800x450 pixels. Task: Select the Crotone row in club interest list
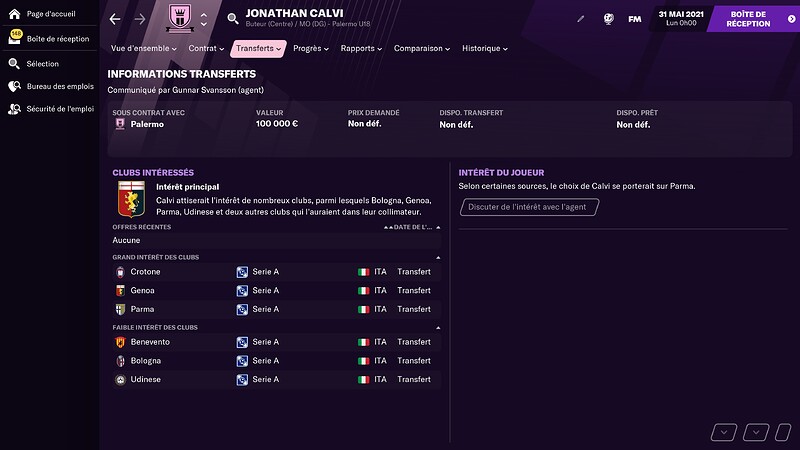[276, 272]
